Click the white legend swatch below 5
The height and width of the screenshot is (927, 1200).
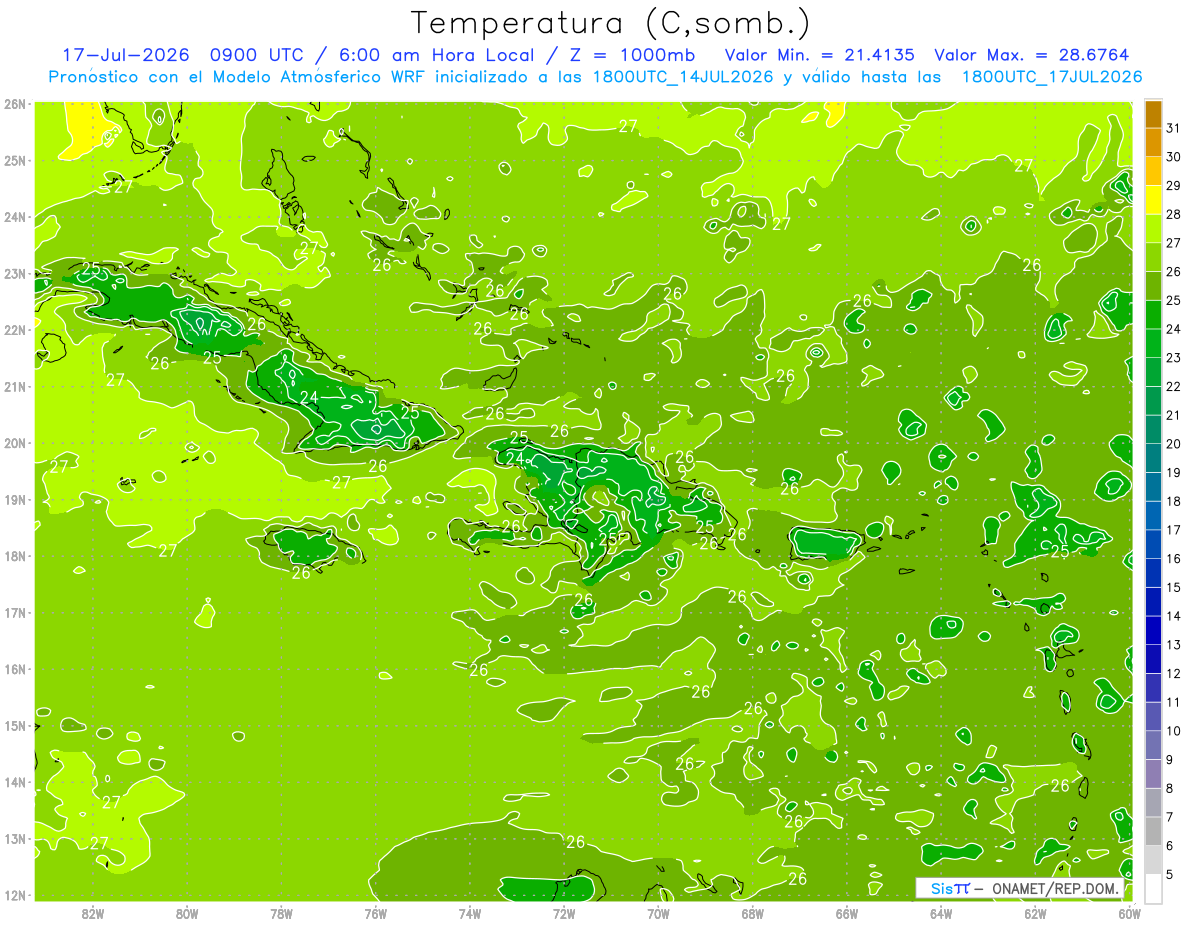1153,888
